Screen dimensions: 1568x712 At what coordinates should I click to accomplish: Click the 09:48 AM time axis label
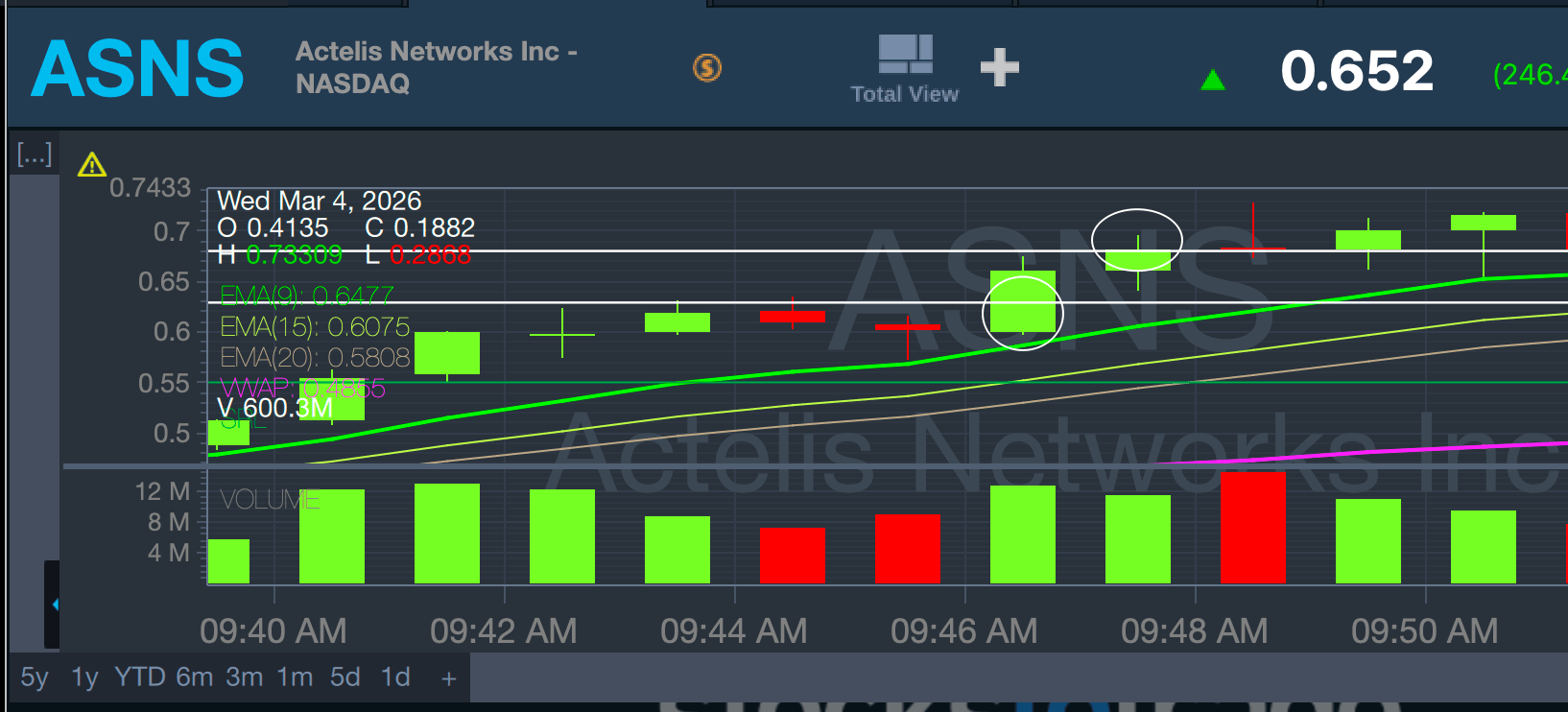[x=1195, y=631]
